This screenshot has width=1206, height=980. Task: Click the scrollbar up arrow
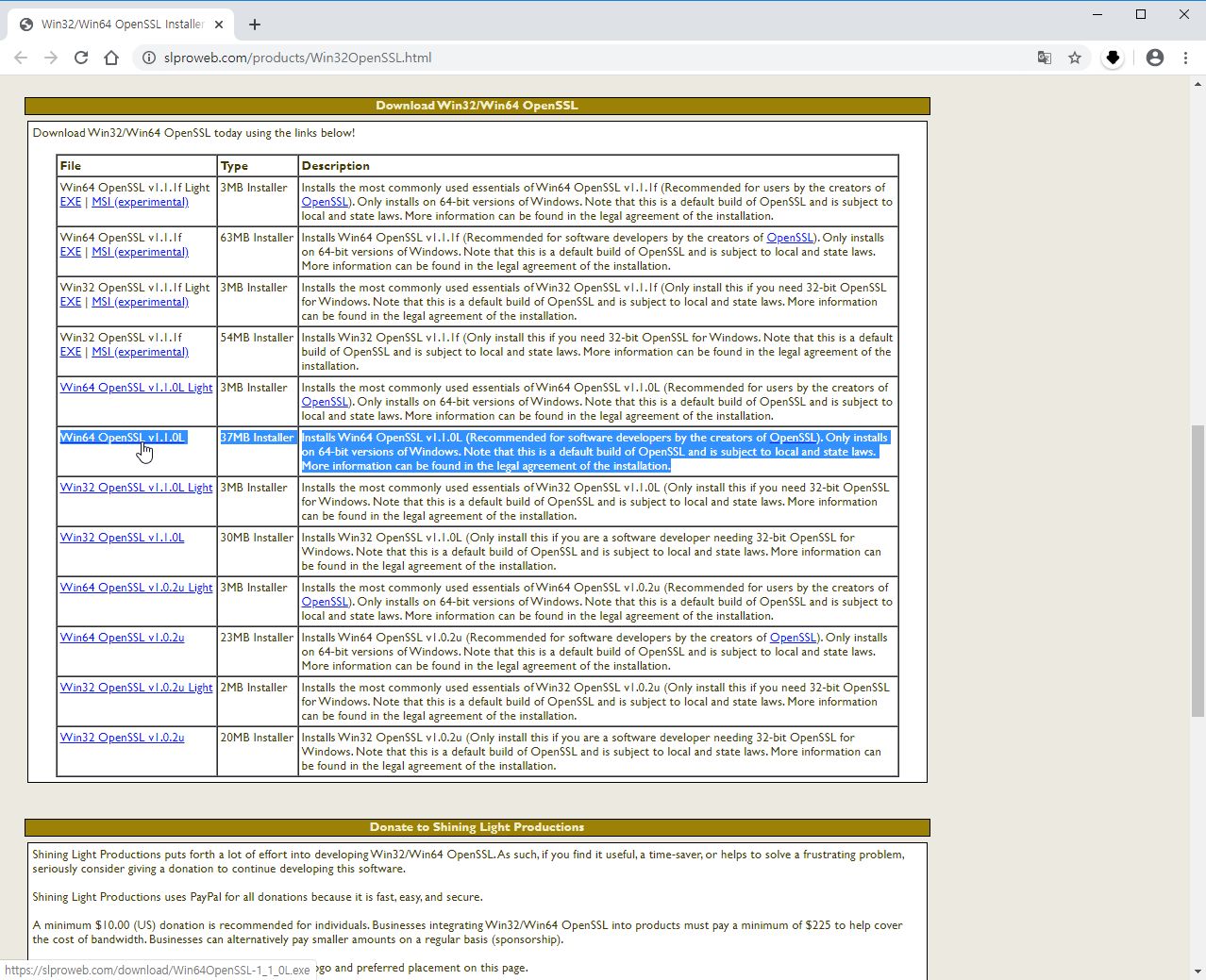(1198, 84)
